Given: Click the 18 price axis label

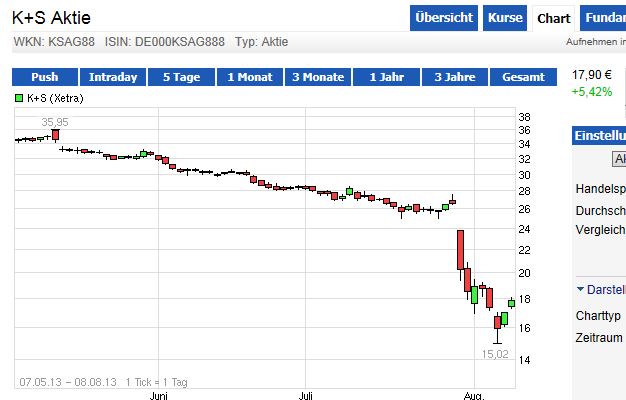Looking at the screenshot, I should pos(524,299).
